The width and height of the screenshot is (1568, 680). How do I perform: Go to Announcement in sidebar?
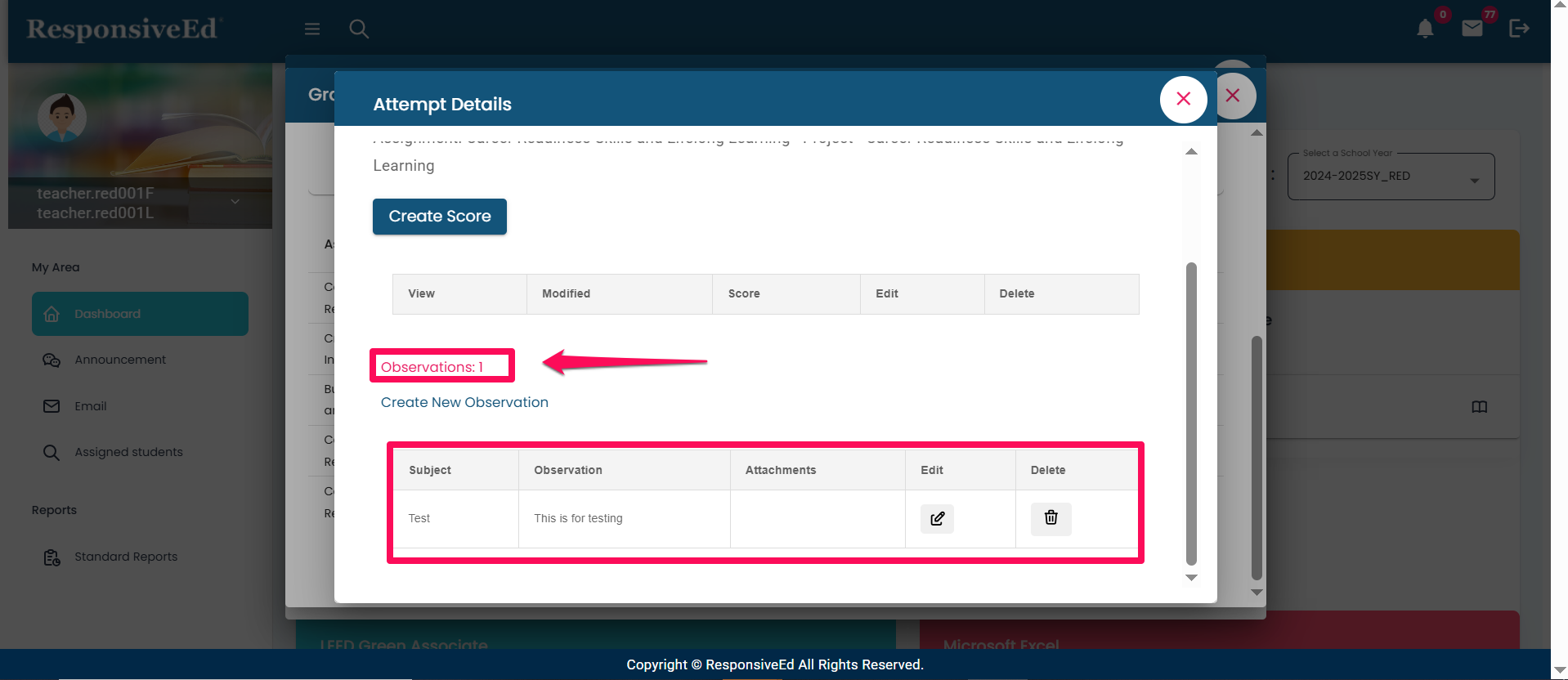click(120, 360)
